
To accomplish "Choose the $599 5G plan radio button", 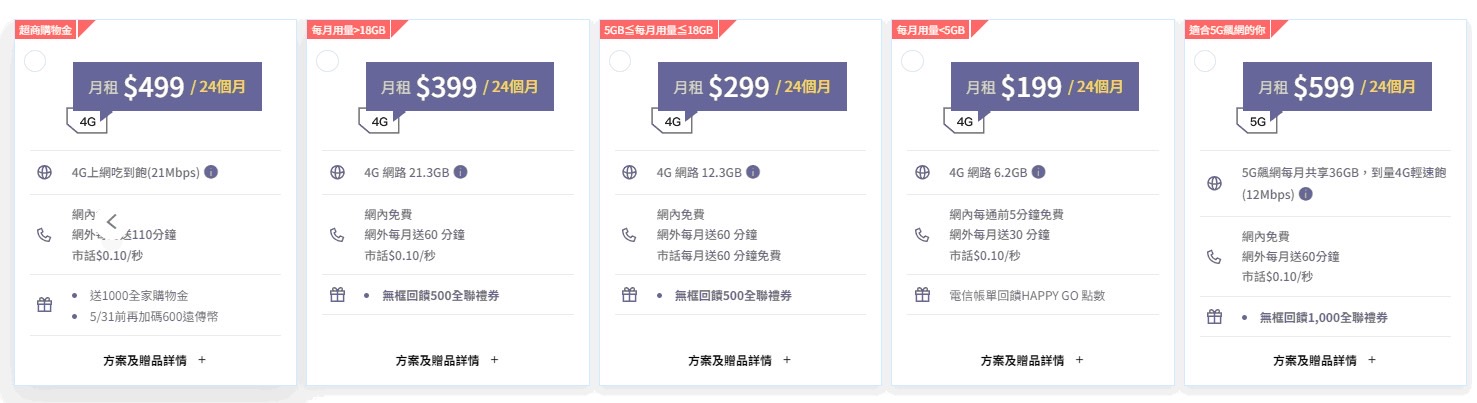I will coord(1205,61).
